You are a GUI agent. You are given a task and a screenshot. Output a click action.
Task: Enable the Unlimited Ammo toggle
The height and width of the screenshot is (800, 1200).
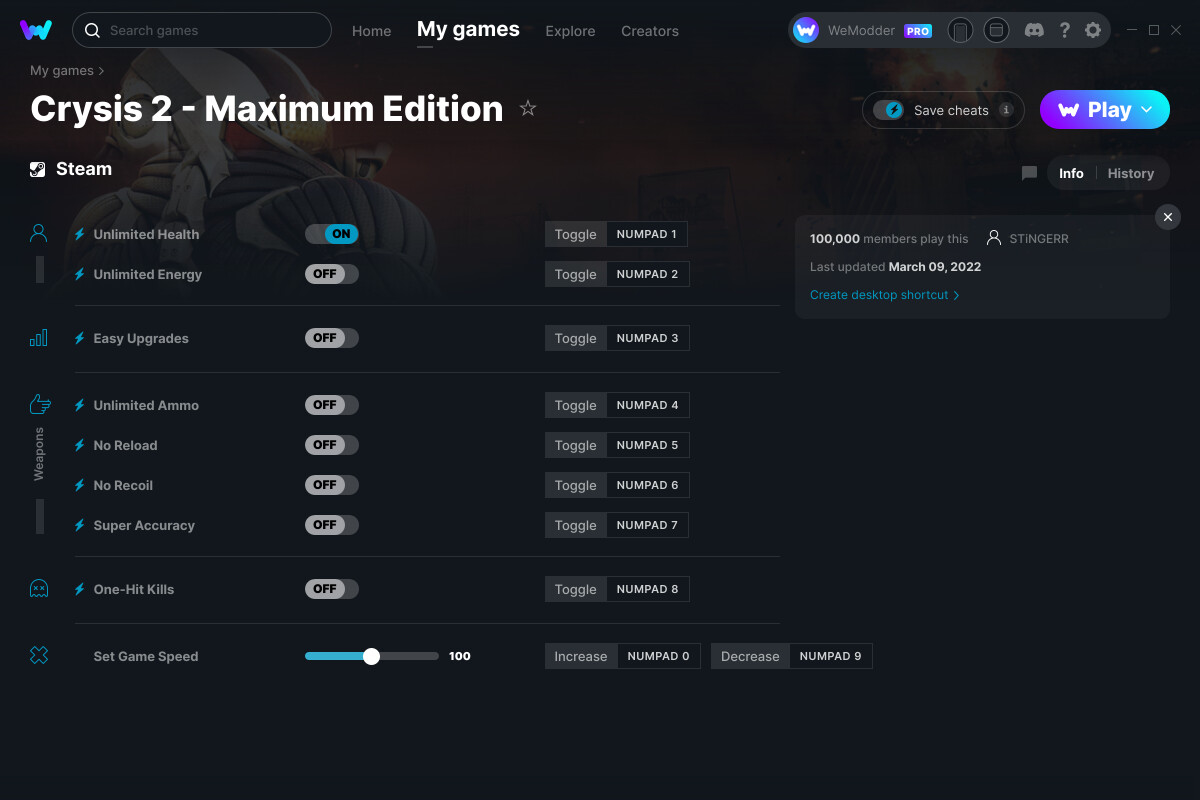[x=332, y=405]
